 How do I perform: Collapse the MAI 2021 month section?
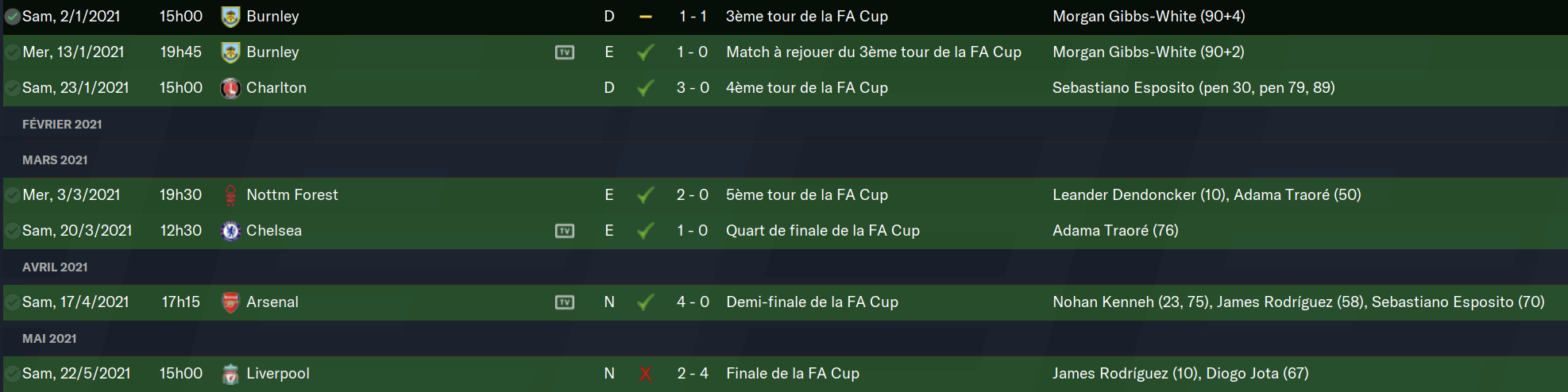pos(49,338)
